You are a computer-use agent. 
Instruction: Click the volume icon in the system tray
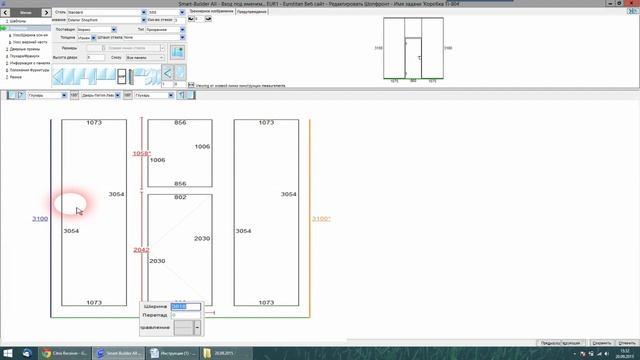pyautogui.click(x=607, y=353)
